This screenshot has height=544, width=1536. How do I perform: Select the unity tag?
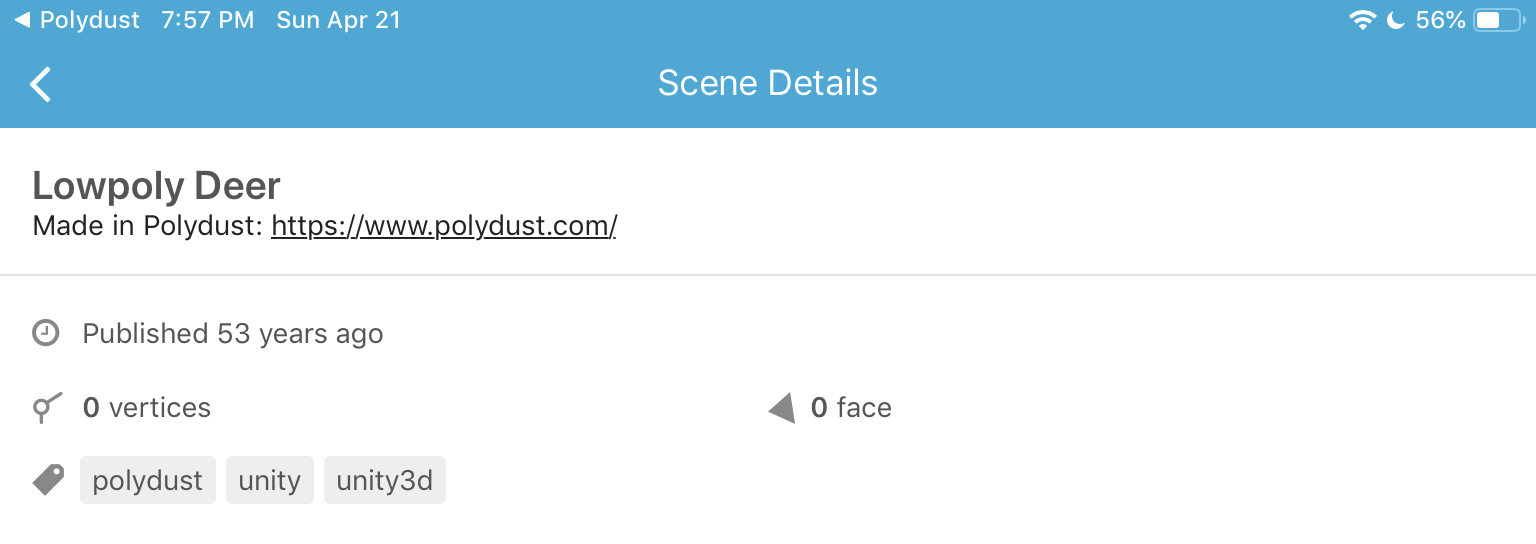click(270, 481)
